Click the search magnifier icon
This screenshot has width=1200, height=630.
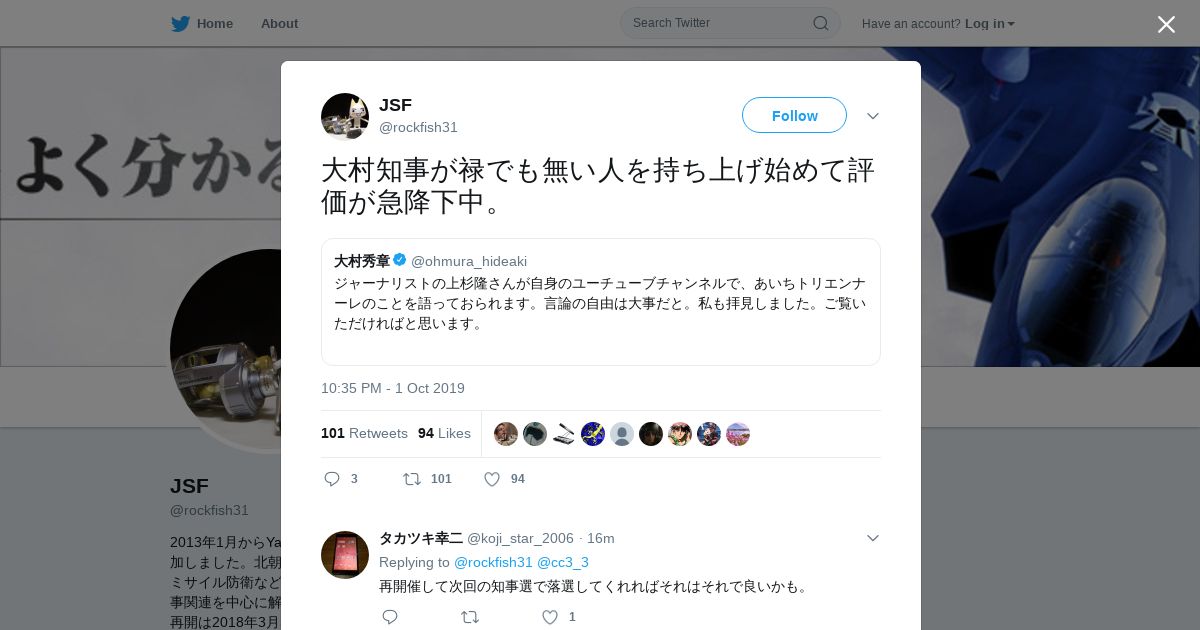click(x=820, y=23)
